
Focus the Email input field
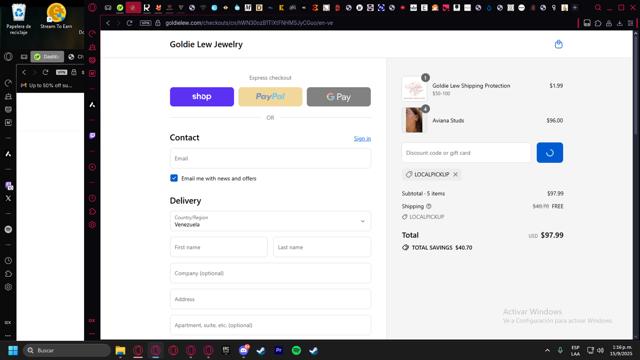[270, 158]
